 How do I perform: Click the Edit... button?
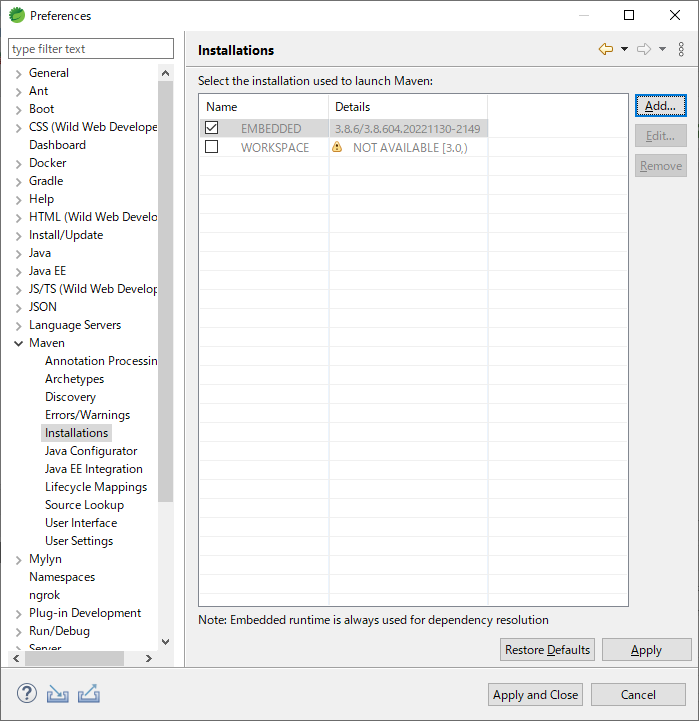point(660,136)
